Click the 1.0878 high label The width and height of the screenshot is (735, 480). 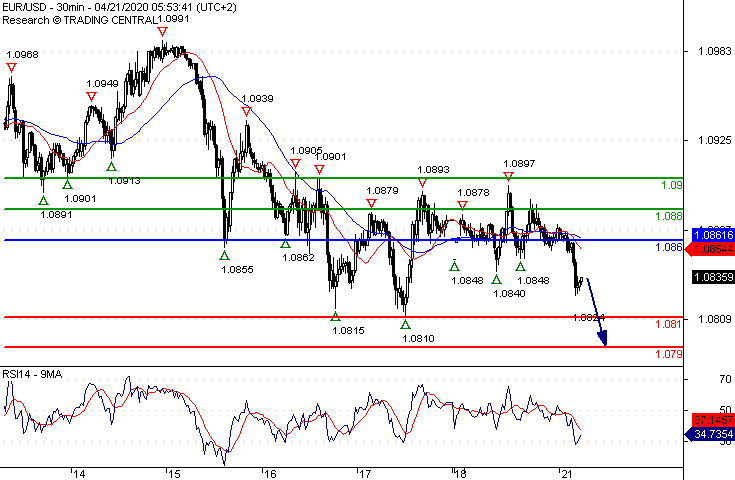point(473,192)
